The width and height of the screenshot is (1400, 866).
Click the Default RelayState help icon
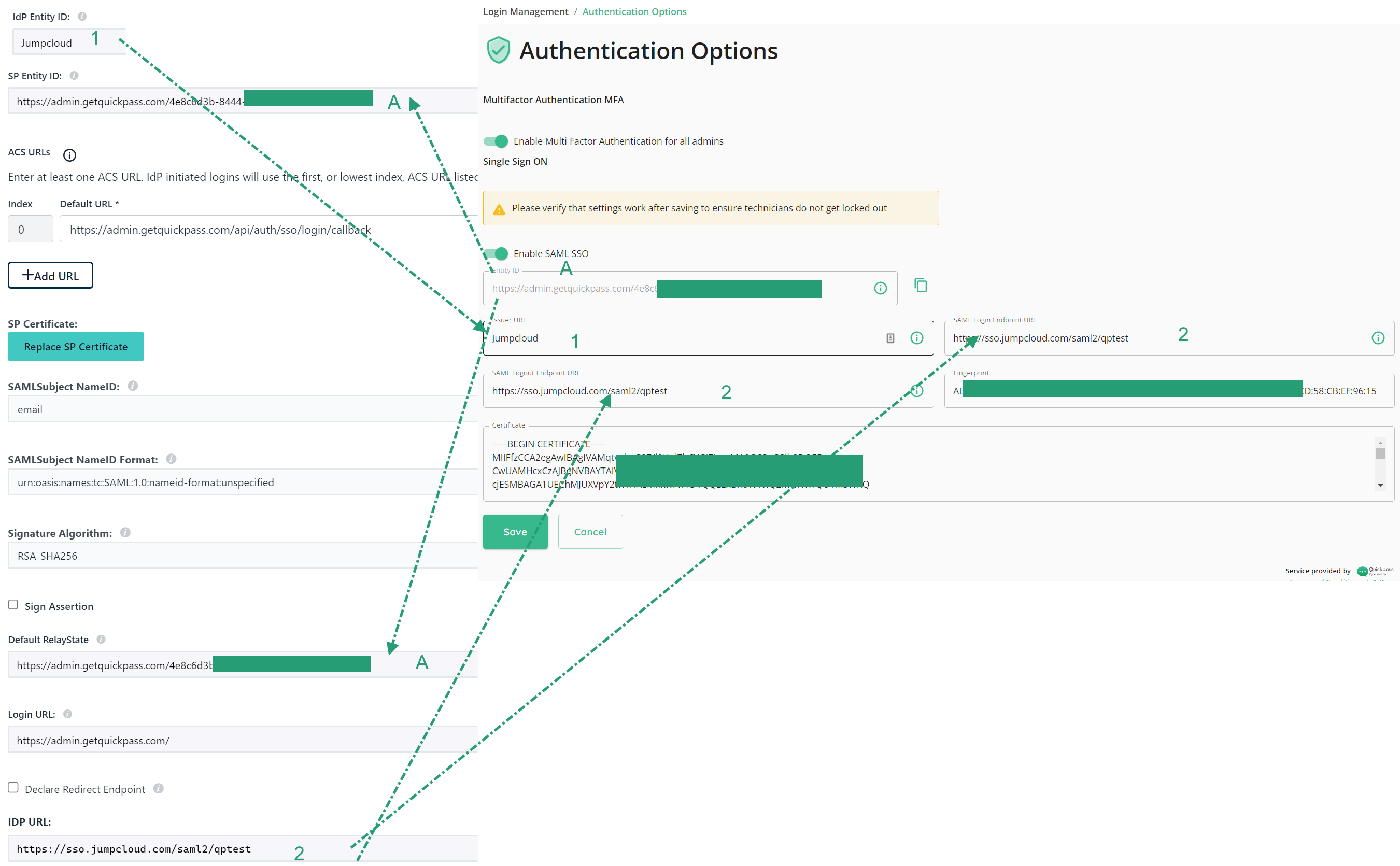tap(101, 639)
